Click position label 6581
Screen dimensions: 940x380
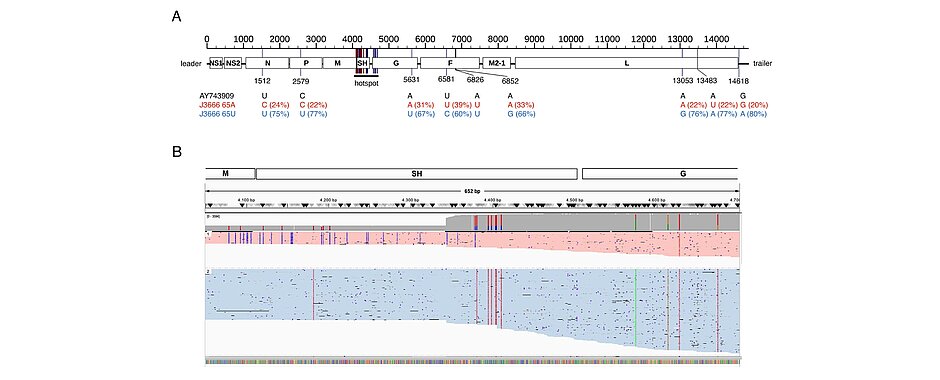click(x=447, y=80)
